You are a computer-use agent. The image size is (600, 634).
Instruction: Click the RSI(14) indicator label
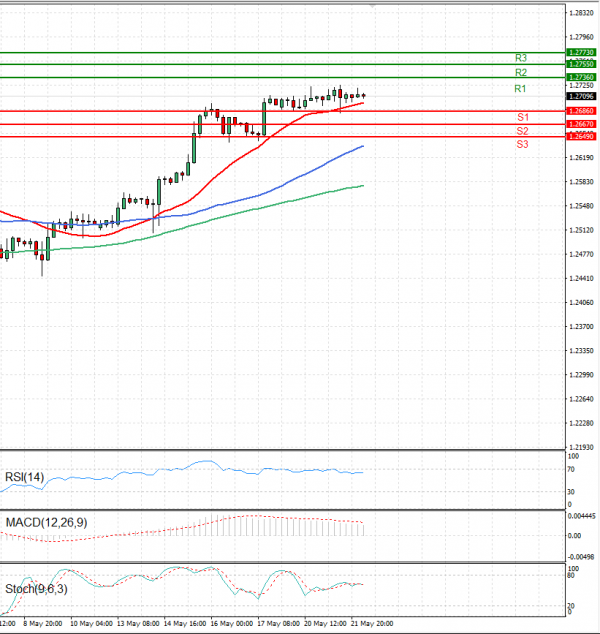click(24, 477)
